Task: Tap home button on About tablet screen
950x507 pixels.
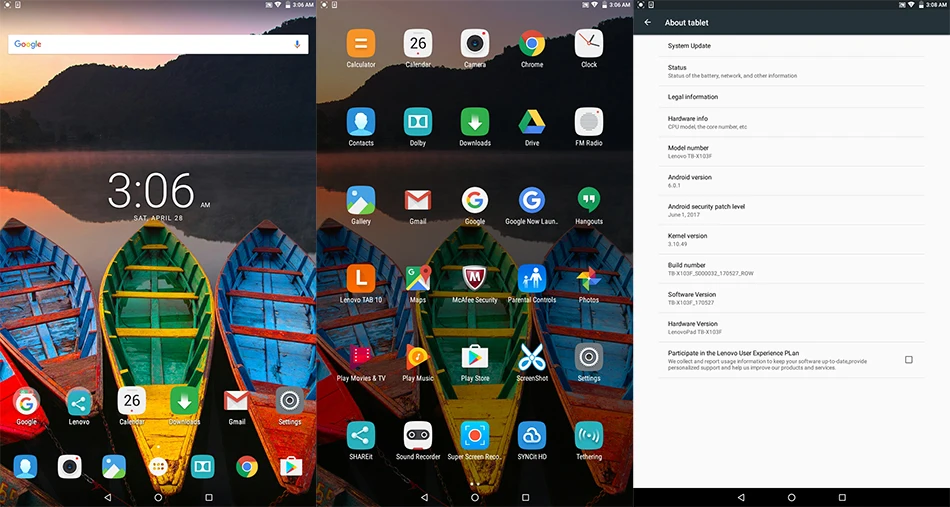Action: tap(791, 497)
